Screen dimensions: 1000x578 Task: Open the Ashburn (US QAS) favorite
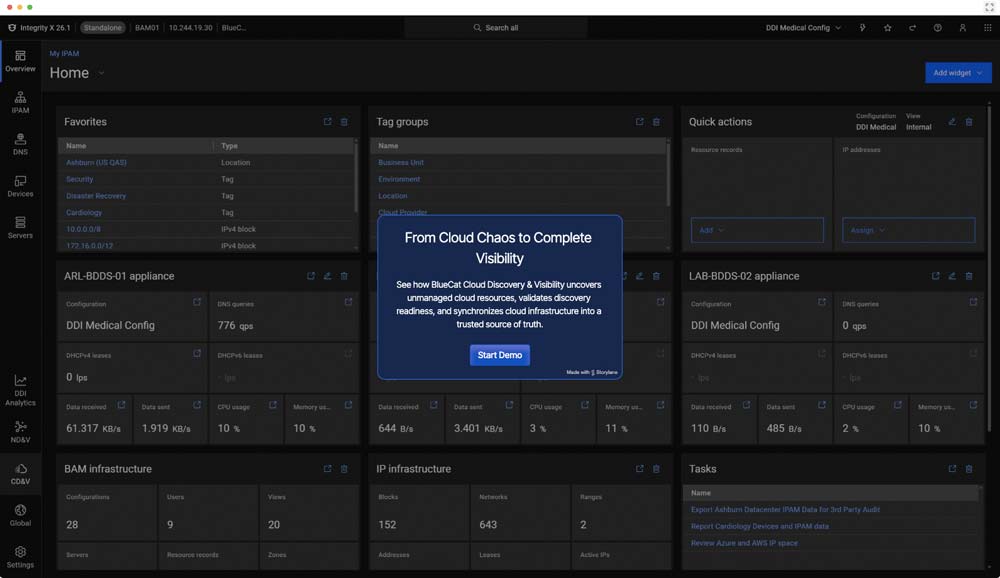click(x=96, y=163)
